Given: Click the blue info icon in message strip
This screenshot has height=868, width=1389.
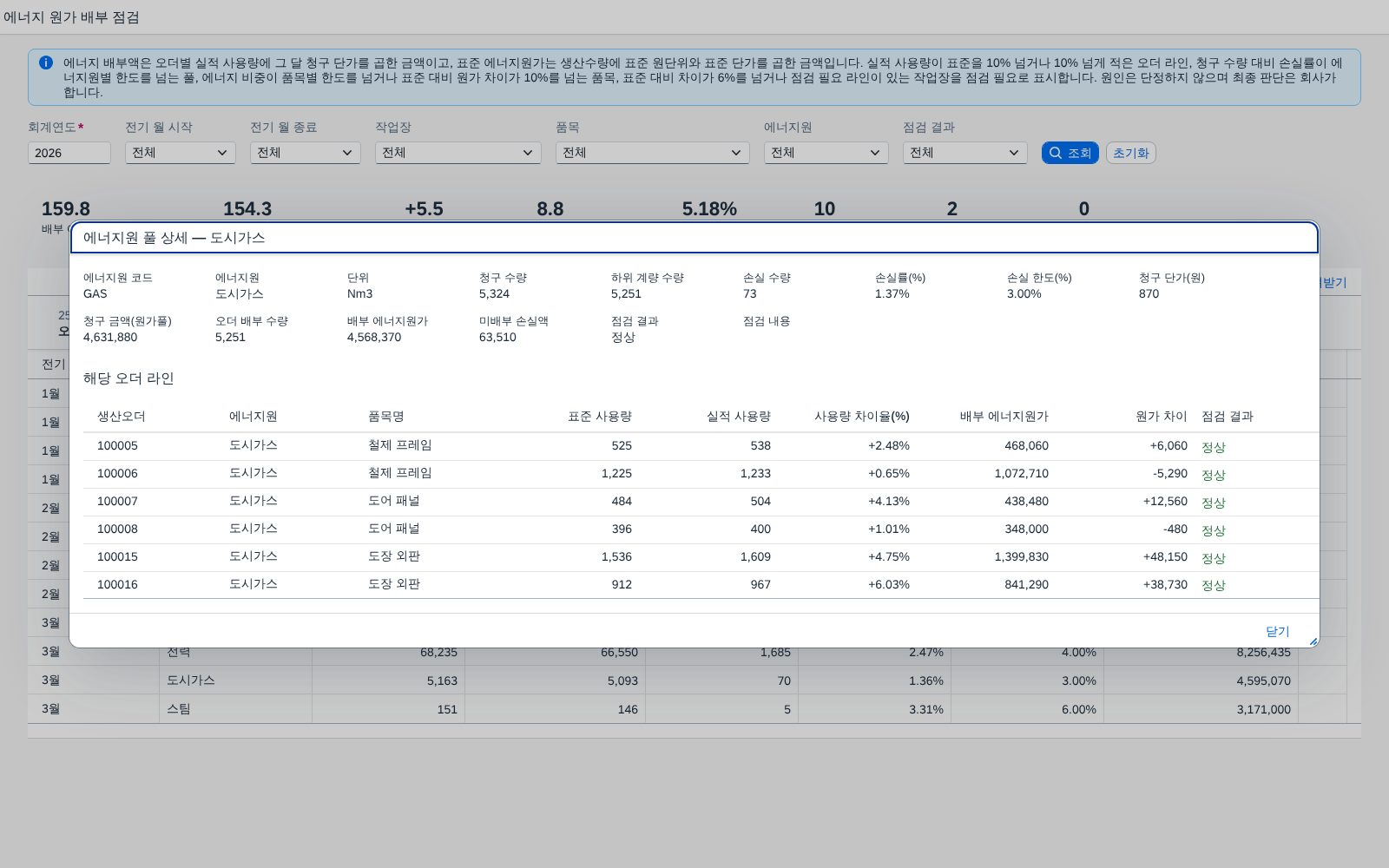Looking at the screenshot, I should click(46, 62).
